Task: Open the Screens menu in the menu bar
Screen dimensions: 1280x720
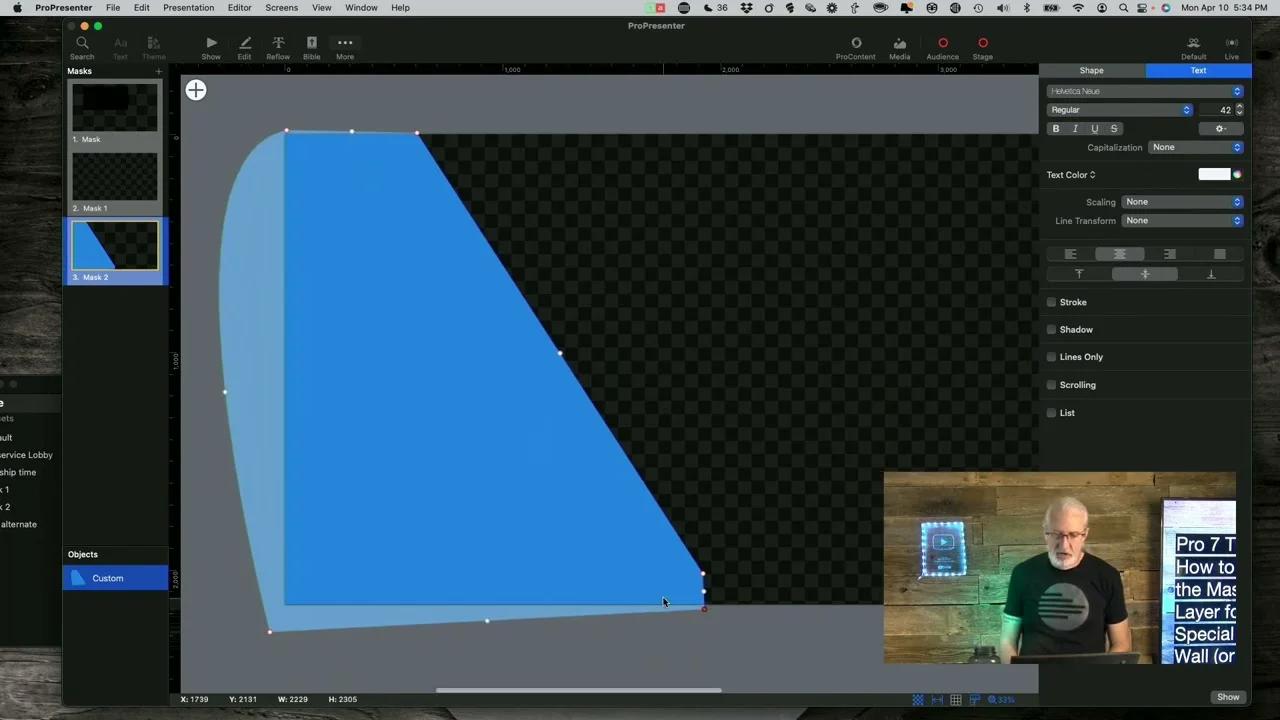Action: (281, 8)
